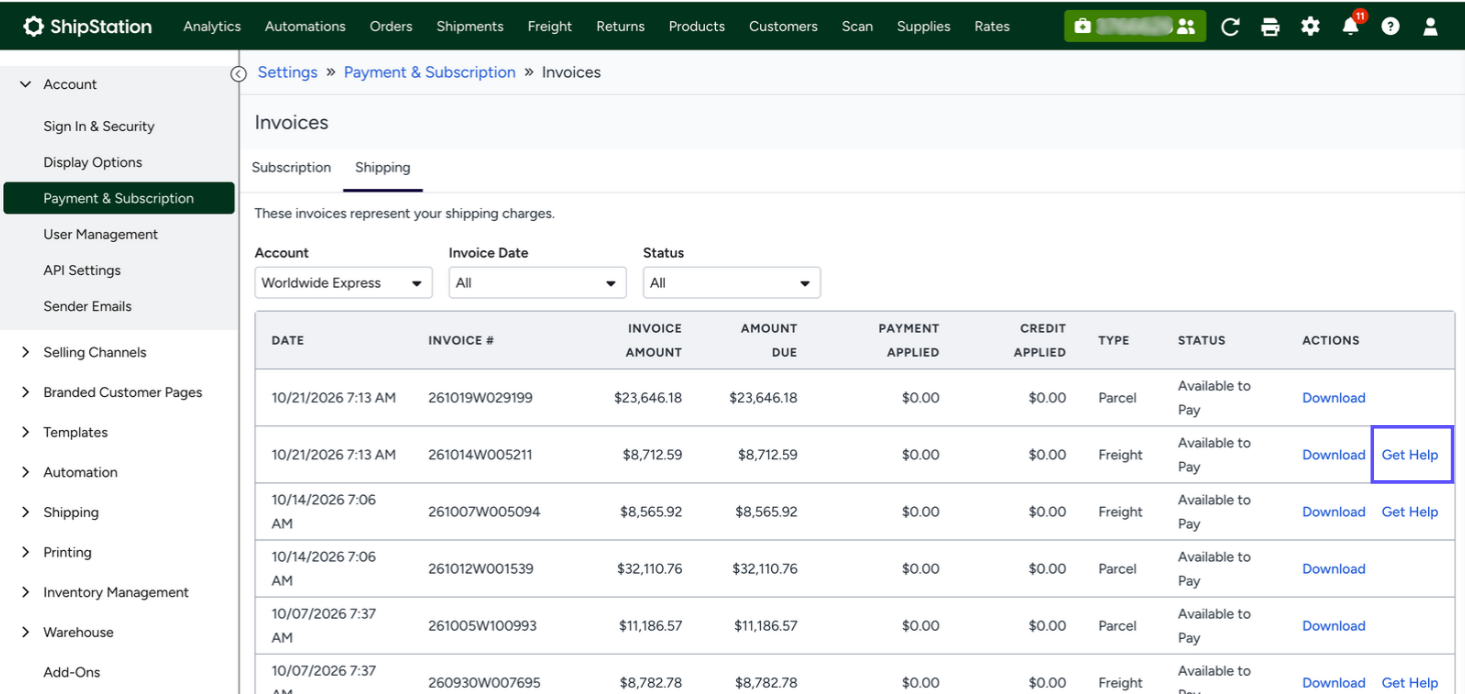Get Help for invoice 261014W005211
1465x694 pixels.
[x=1410, y=455]
